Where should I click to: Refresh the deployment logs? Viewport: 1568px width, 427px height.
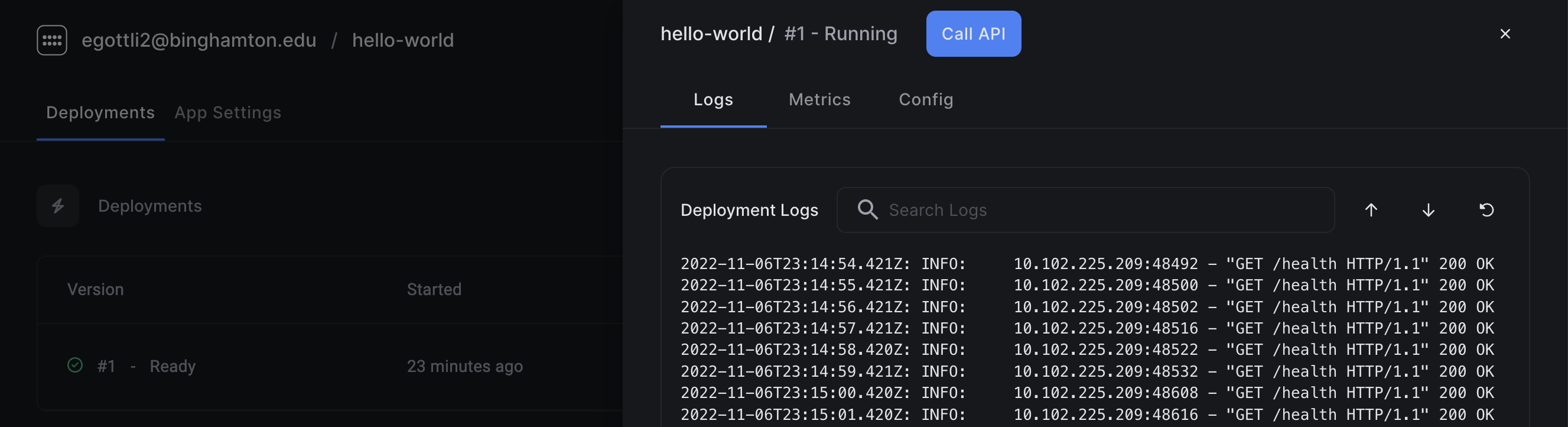tap(1486, 210)
